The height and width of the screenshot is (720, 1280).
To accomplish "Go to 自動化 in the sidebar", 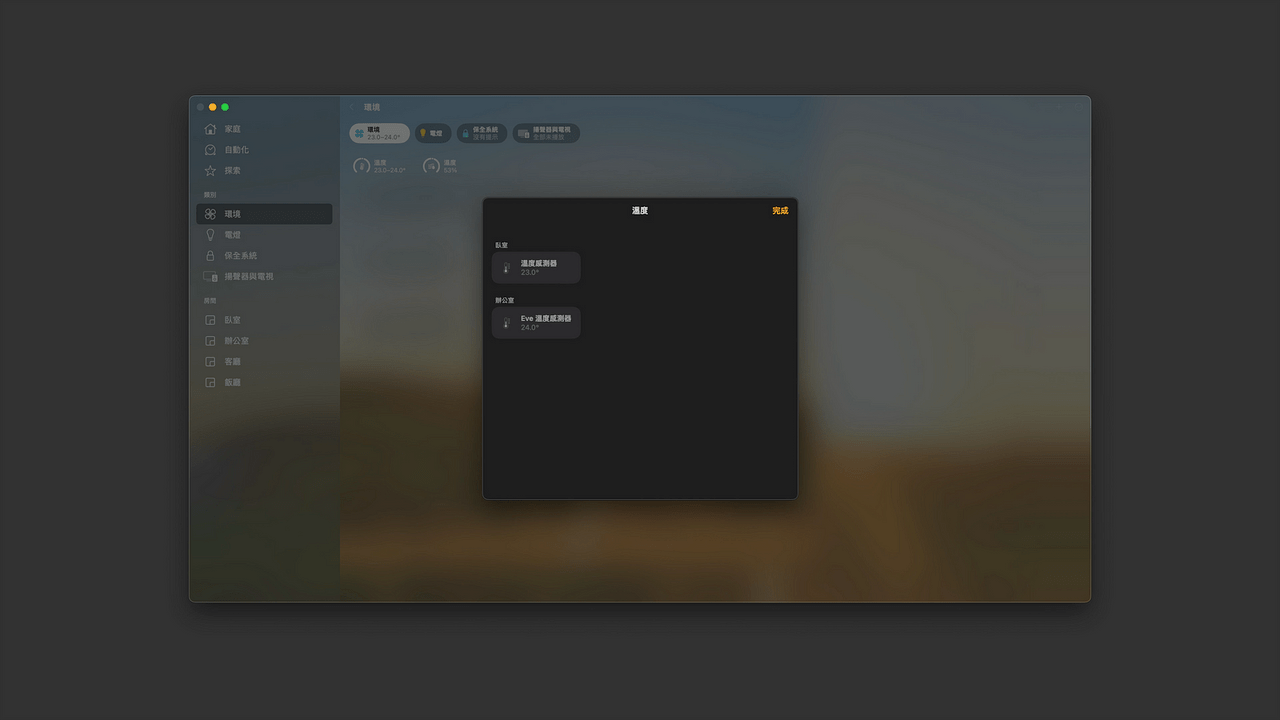I will (x=264, y=150).
